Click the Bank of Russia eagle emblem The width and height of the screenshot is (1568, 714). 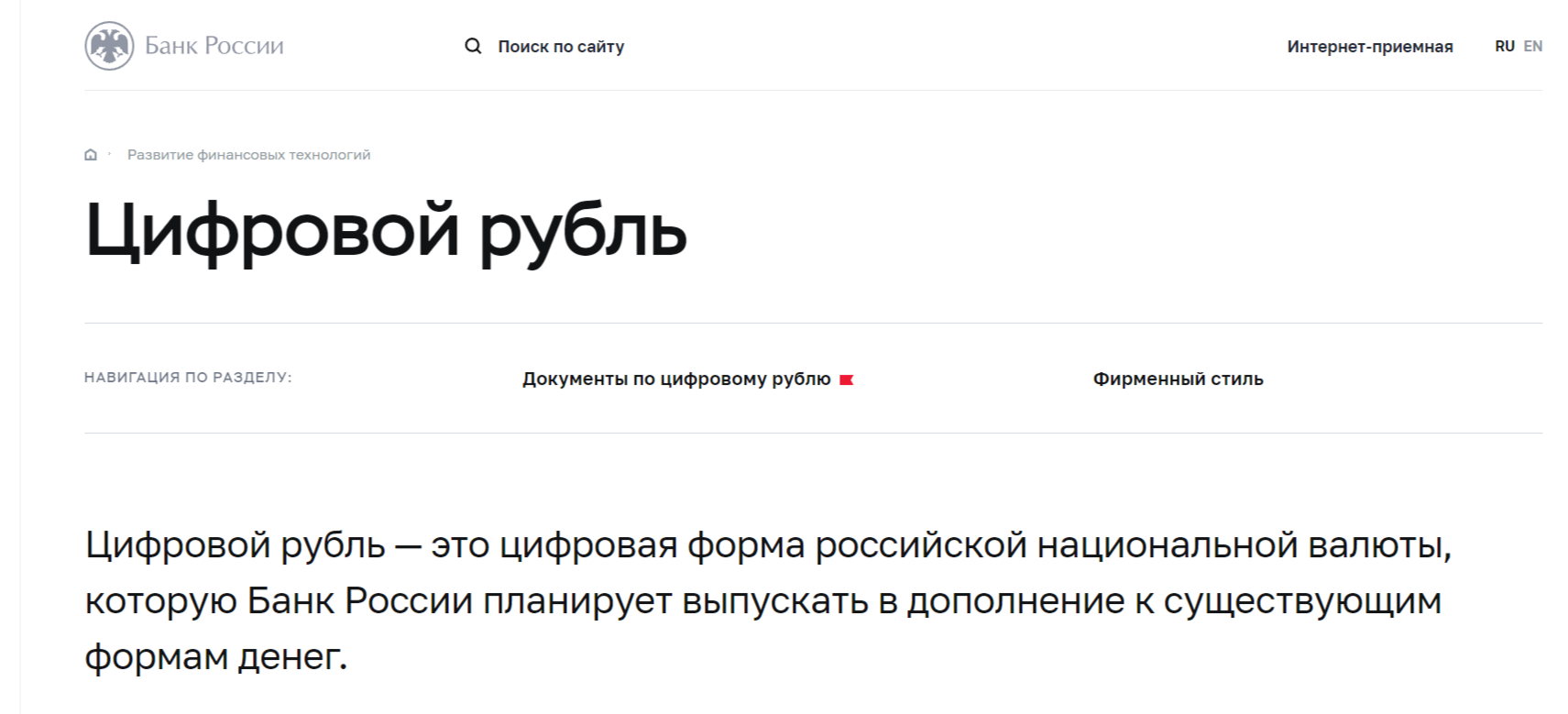pos(109,46)
